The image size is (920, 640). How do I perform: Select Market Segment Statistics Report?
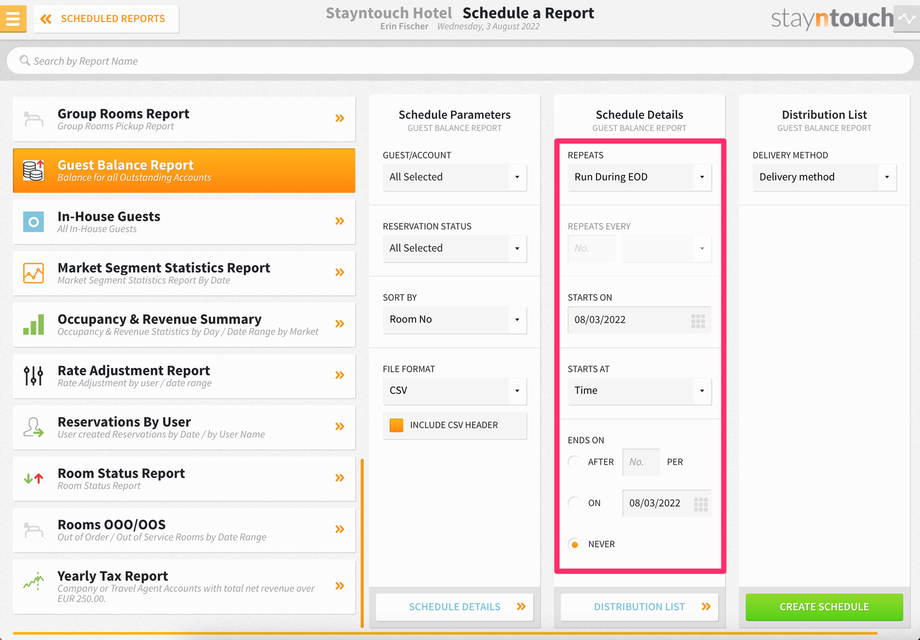pos(184,273)
